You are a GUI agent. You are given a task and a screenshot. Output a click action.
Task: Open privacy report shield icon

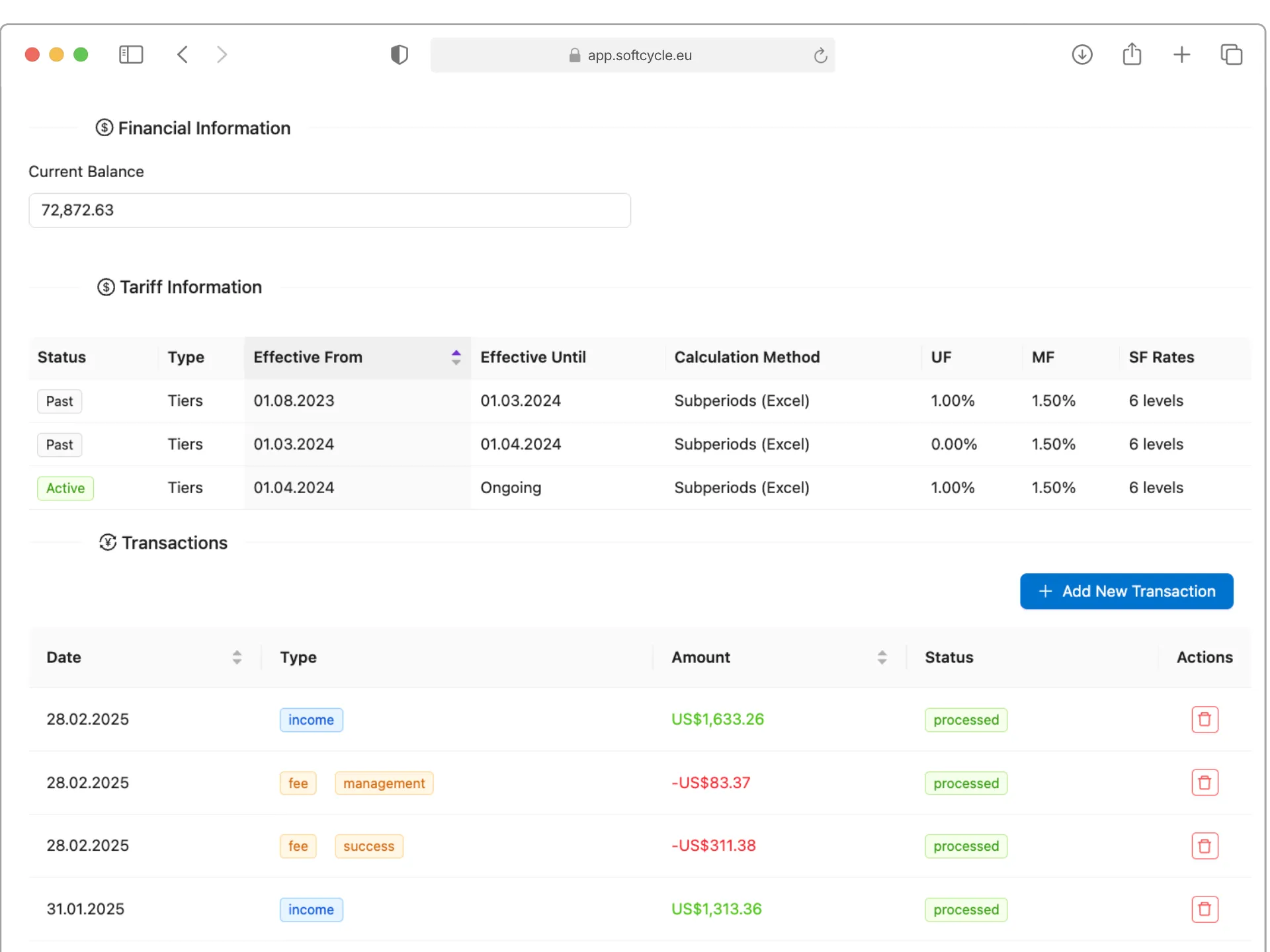point(399,55)
